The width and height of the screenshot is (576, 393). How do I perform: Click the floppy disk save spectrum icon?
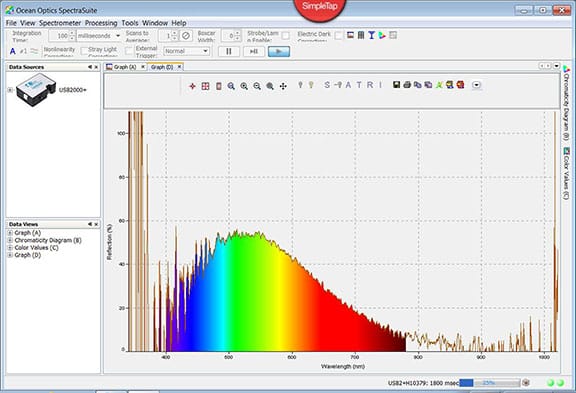pyautogui.click(x=396, y=85)
